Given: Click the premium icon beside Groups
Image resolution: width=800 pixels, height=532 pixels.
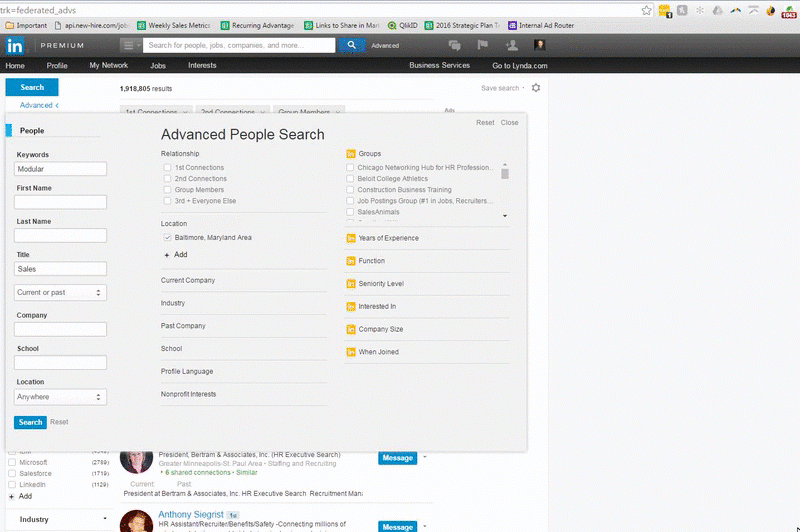Looking at the screenshot, I should point(351,154).
